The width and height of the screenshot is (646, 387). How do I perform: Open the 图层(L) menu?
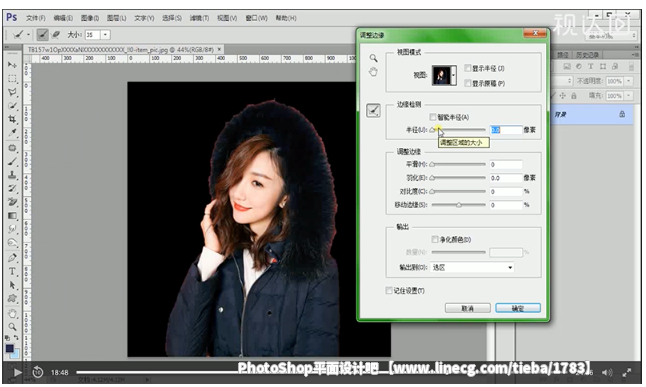coord(117,18)
